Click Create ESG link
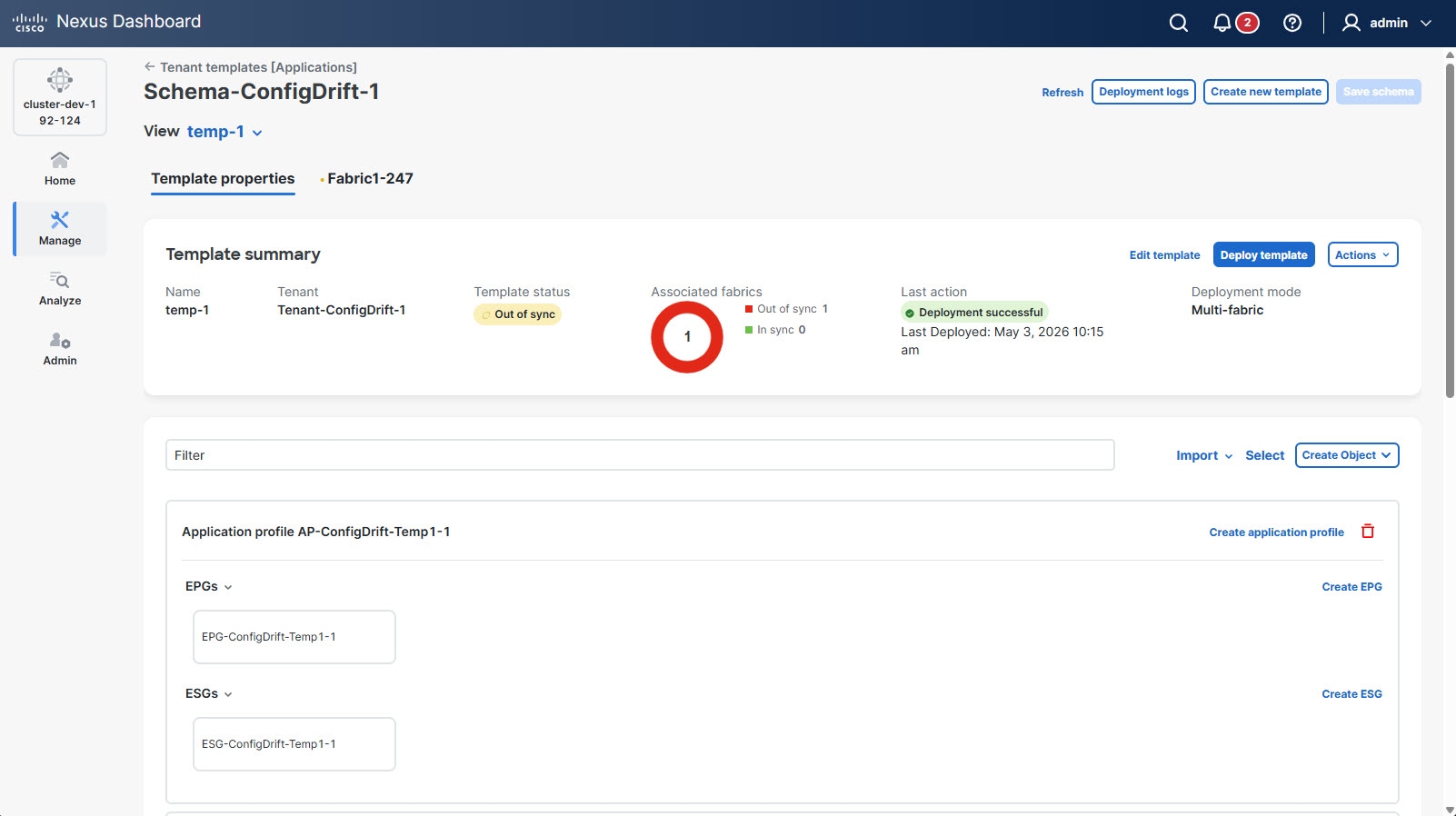Viewport: 1456px width, 816px height. tap(1351, 694)
